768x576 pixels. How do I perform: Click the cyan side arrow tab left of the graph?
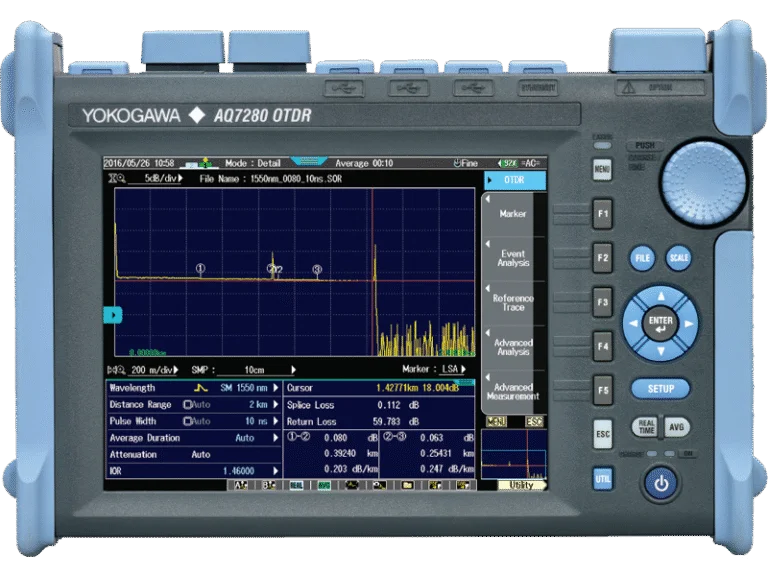tap(113, 315)
